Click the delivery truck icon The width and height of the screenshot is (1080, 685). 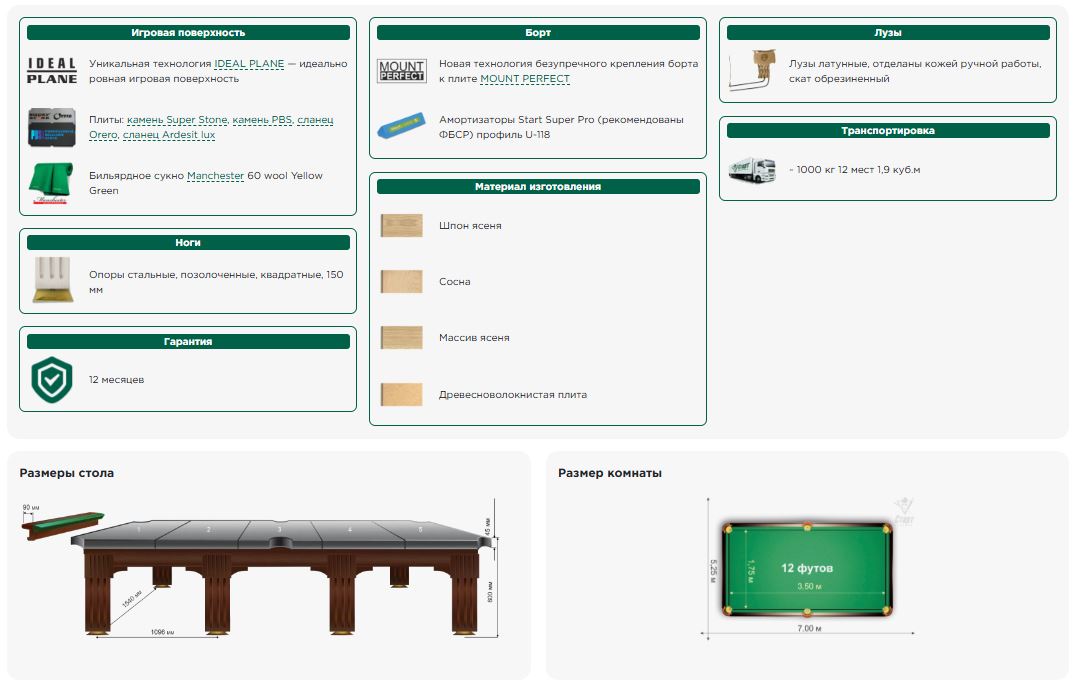pos(751,169)
